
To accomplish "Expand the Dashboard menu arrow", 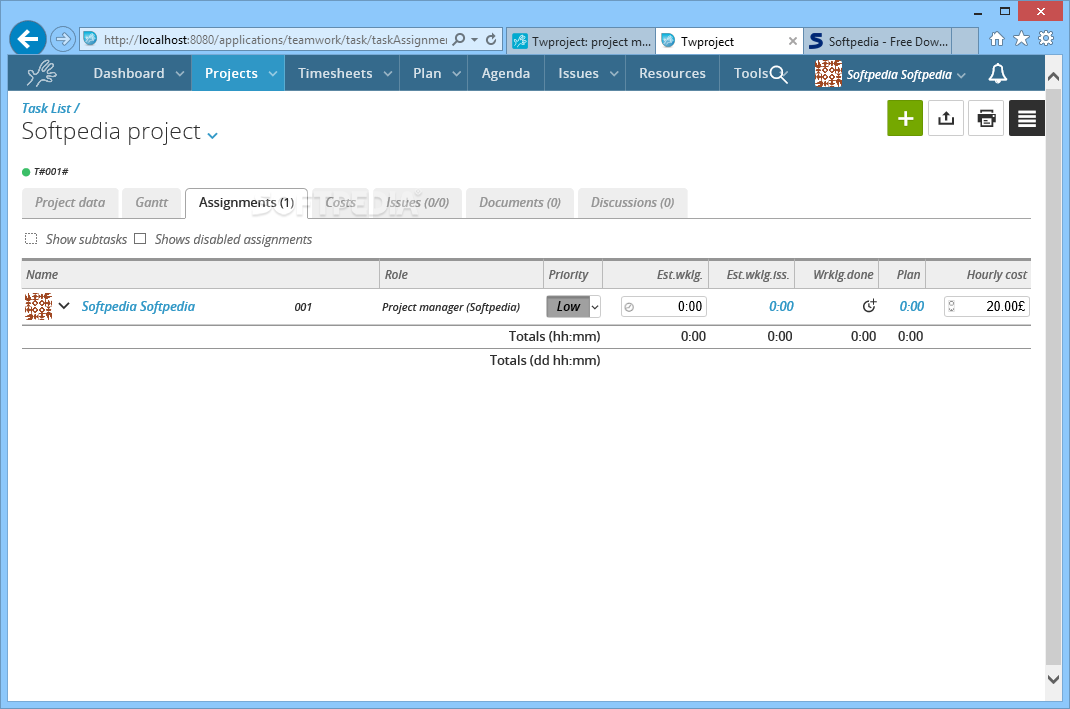I will tap(179, 74).
